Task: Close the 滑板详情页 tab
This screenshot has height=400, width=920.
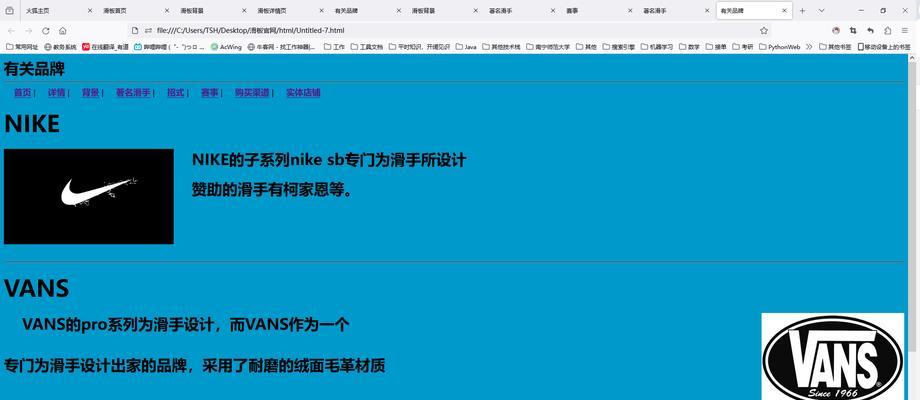Action: (x=322, y=11)
